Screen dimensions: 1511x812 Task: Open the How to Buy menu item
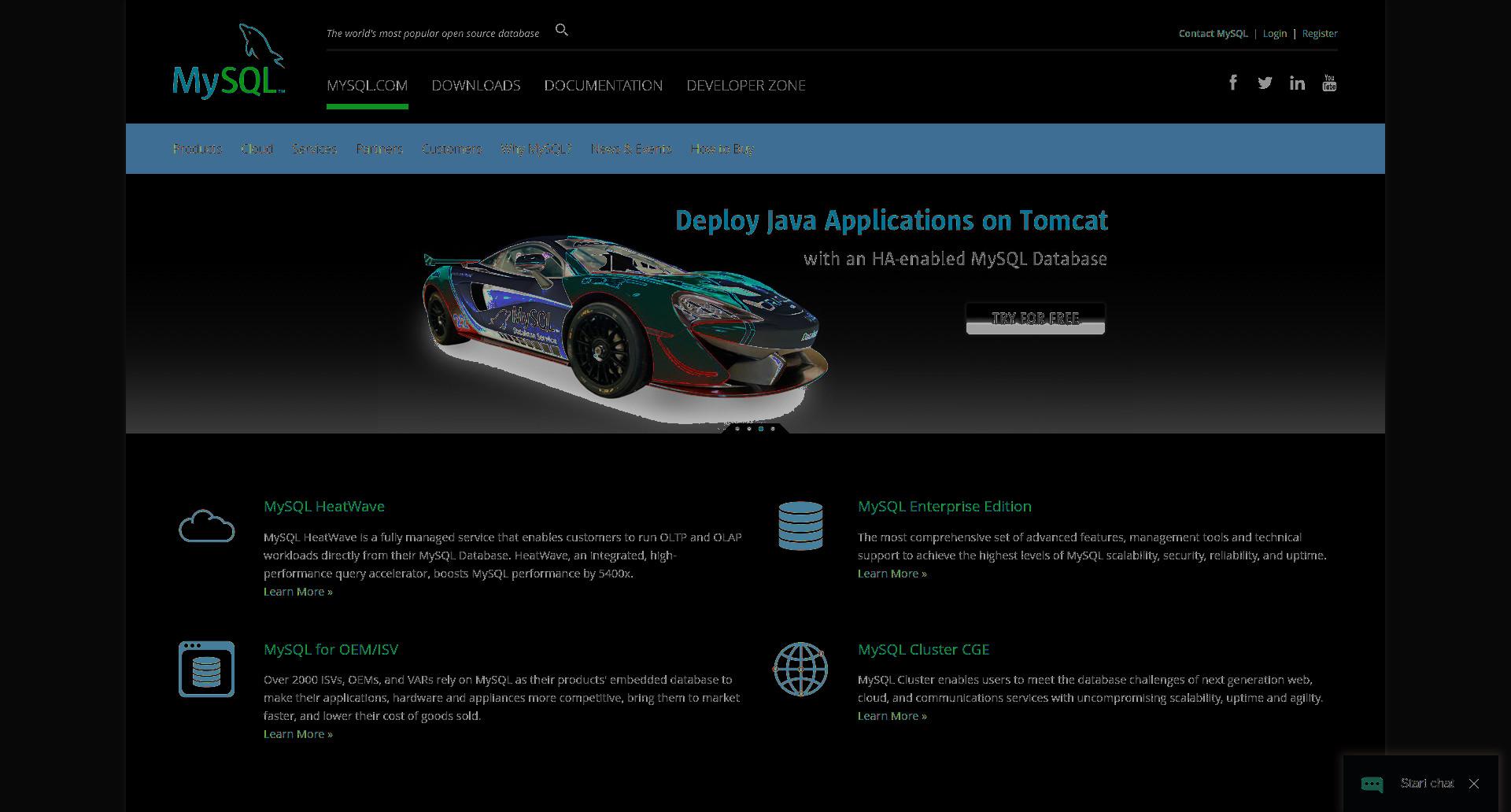click(722, 149)
